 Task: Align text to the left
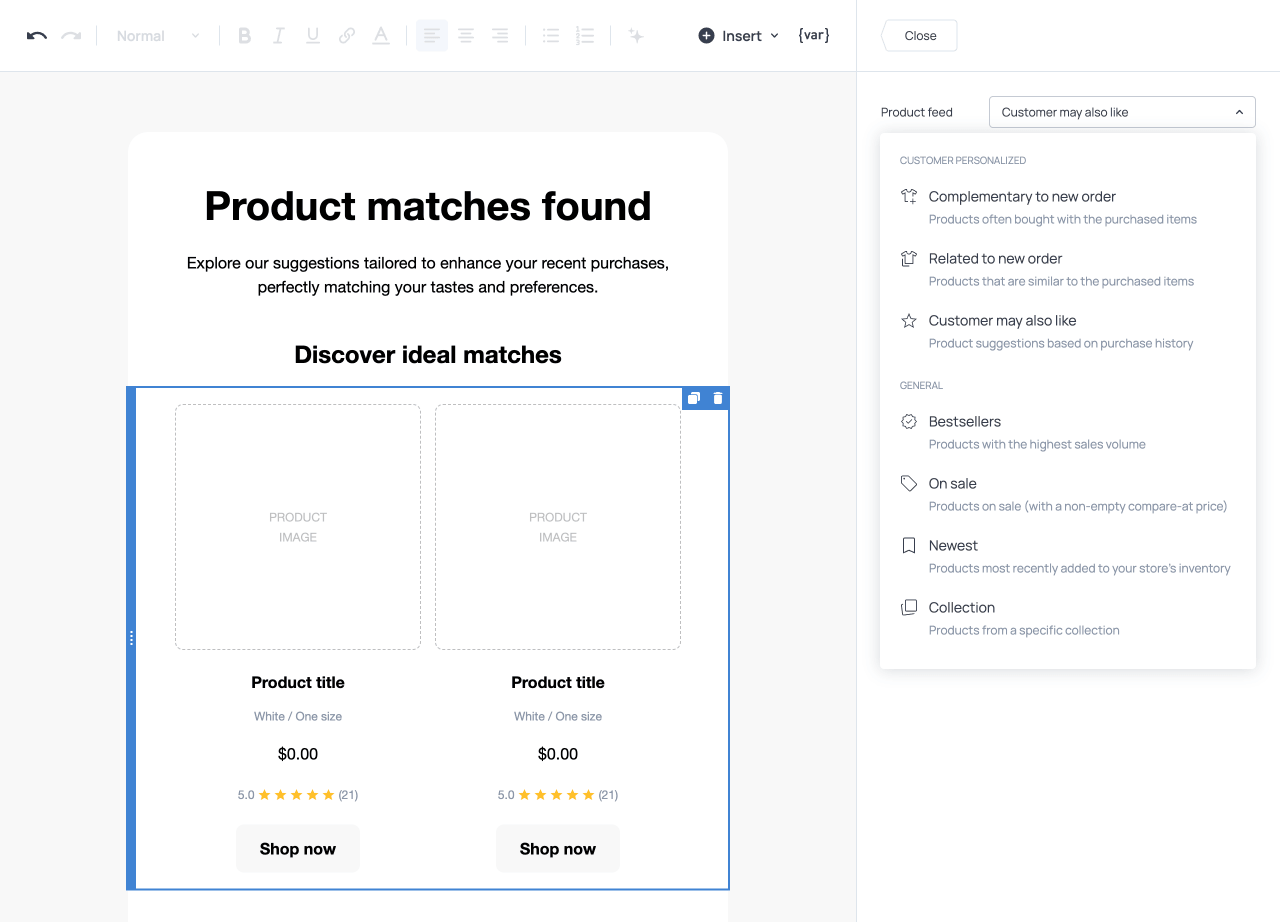(x=432, y=36)
